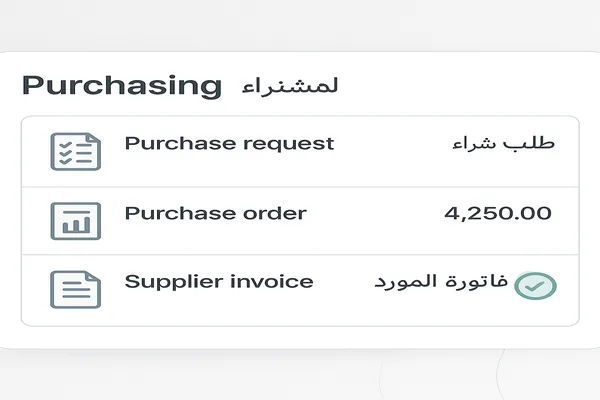
Task: Open the Supplier invoice document icon
Action: (x=76, y=290)
